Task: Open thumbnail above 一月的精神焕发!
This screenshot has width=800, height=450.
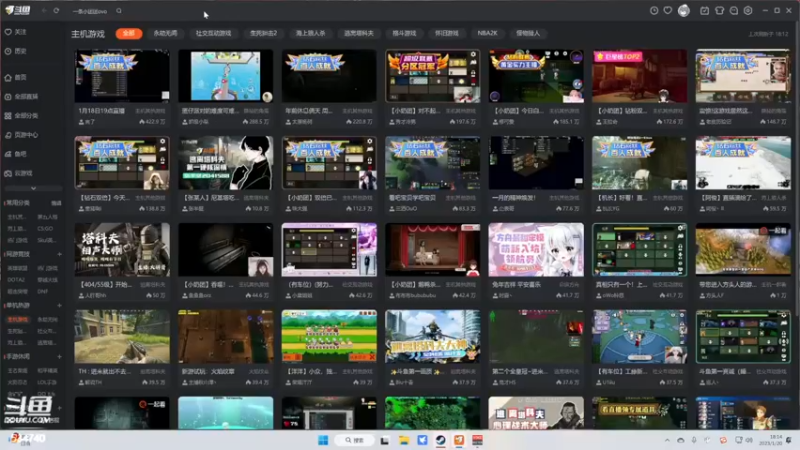Action: pos(536,163)
